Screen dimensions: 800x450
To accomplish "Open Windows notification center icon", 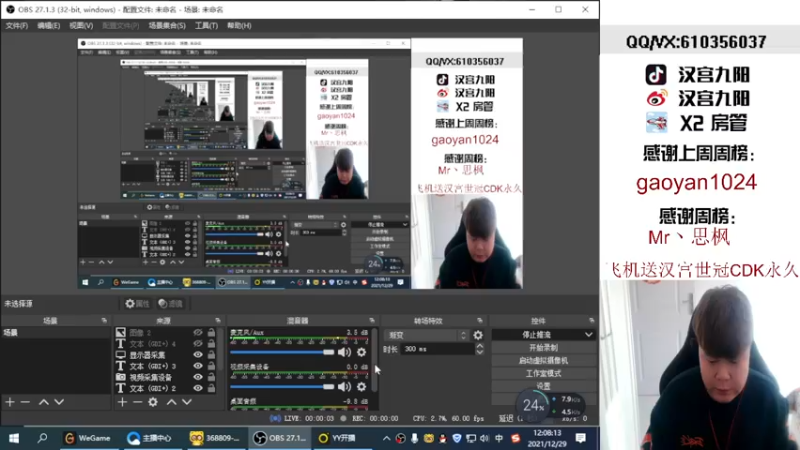I will click(581, 438).
